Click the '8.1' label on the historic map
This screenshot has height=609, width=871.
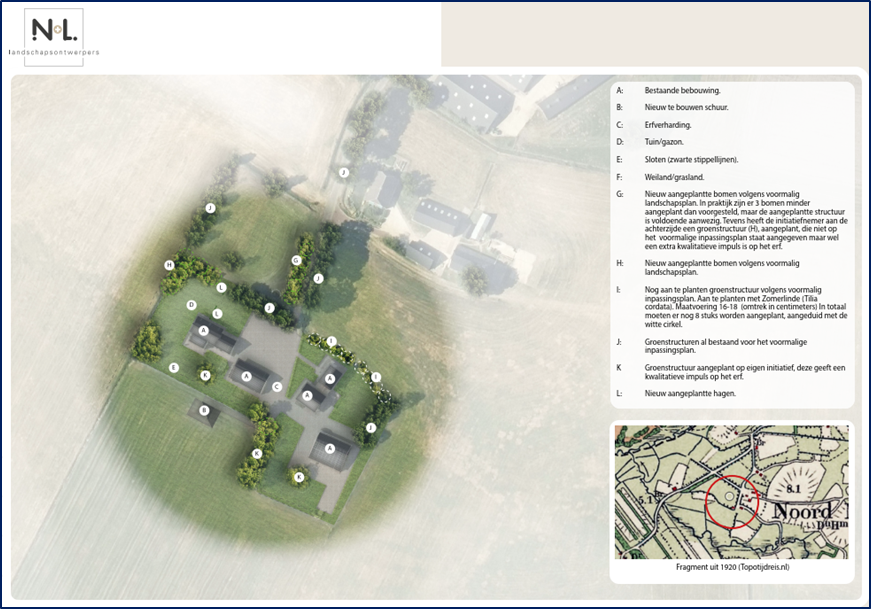[x=794, y=488]
